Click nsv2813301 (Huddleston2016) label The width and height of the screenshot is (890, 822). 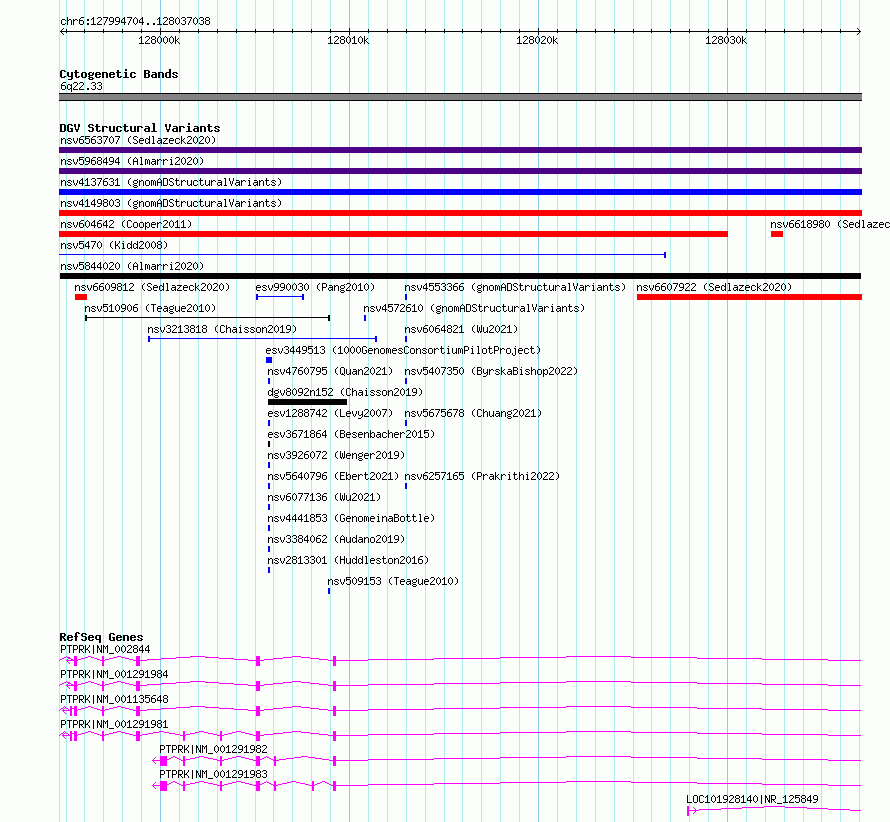tap(348, 560)
